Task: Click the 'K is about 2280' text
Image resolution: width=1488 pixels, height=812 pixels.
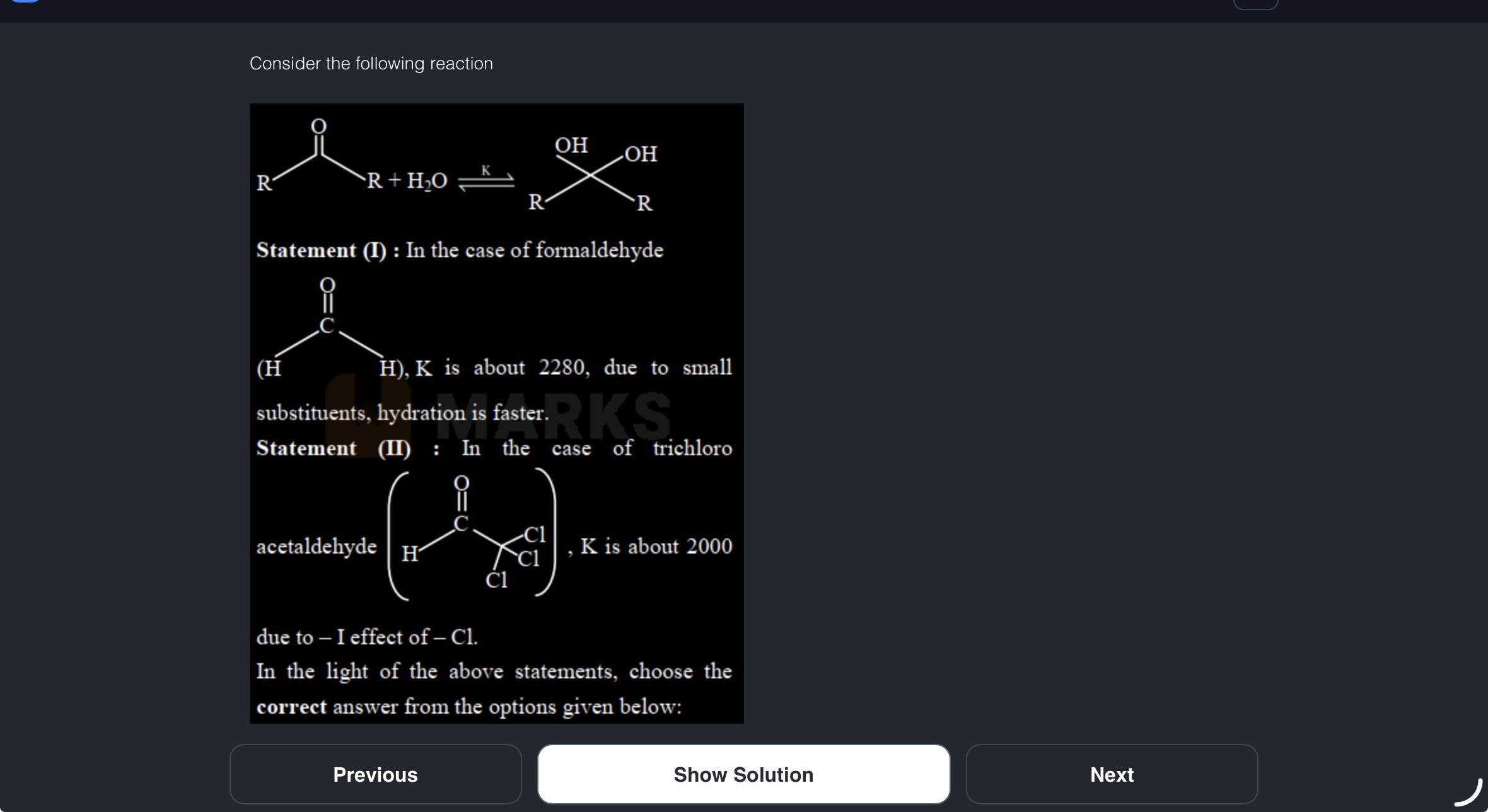Action: coord(502,368)
